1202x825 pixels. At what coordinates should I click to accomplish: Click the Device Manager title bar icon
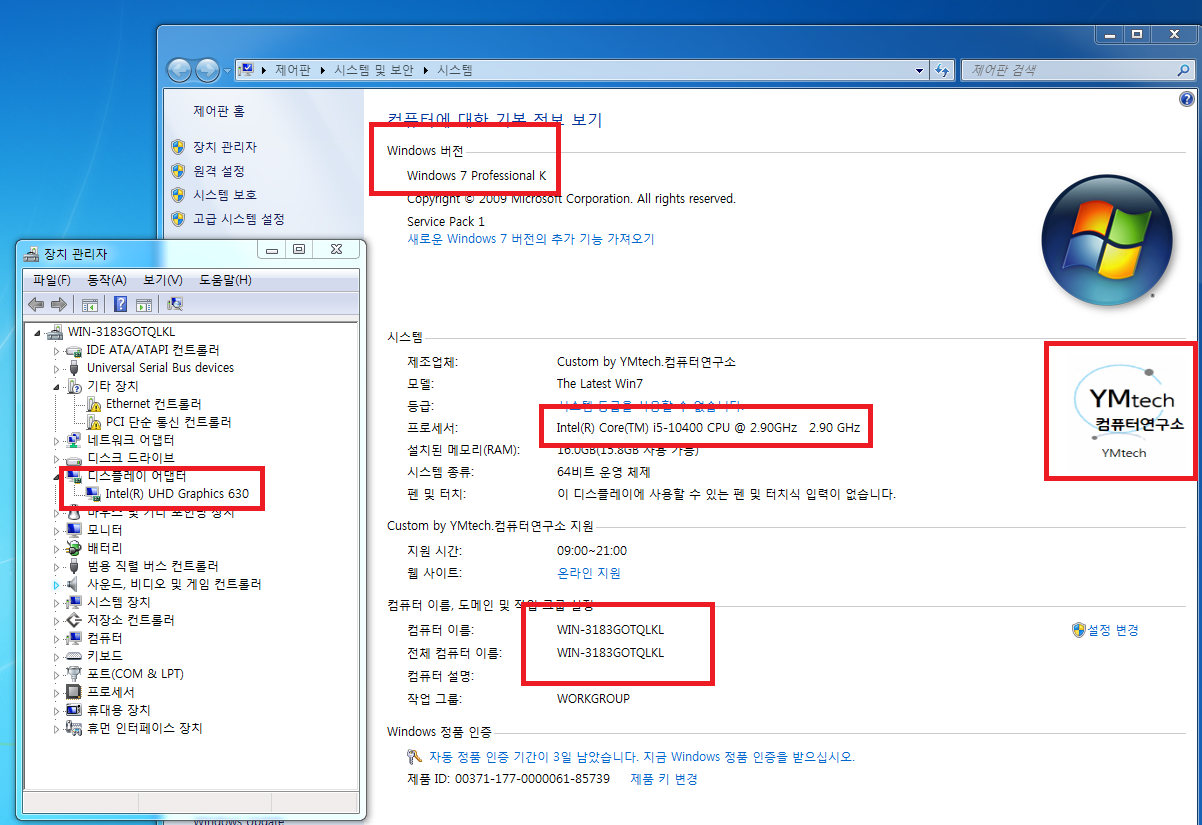coord(32,254)
